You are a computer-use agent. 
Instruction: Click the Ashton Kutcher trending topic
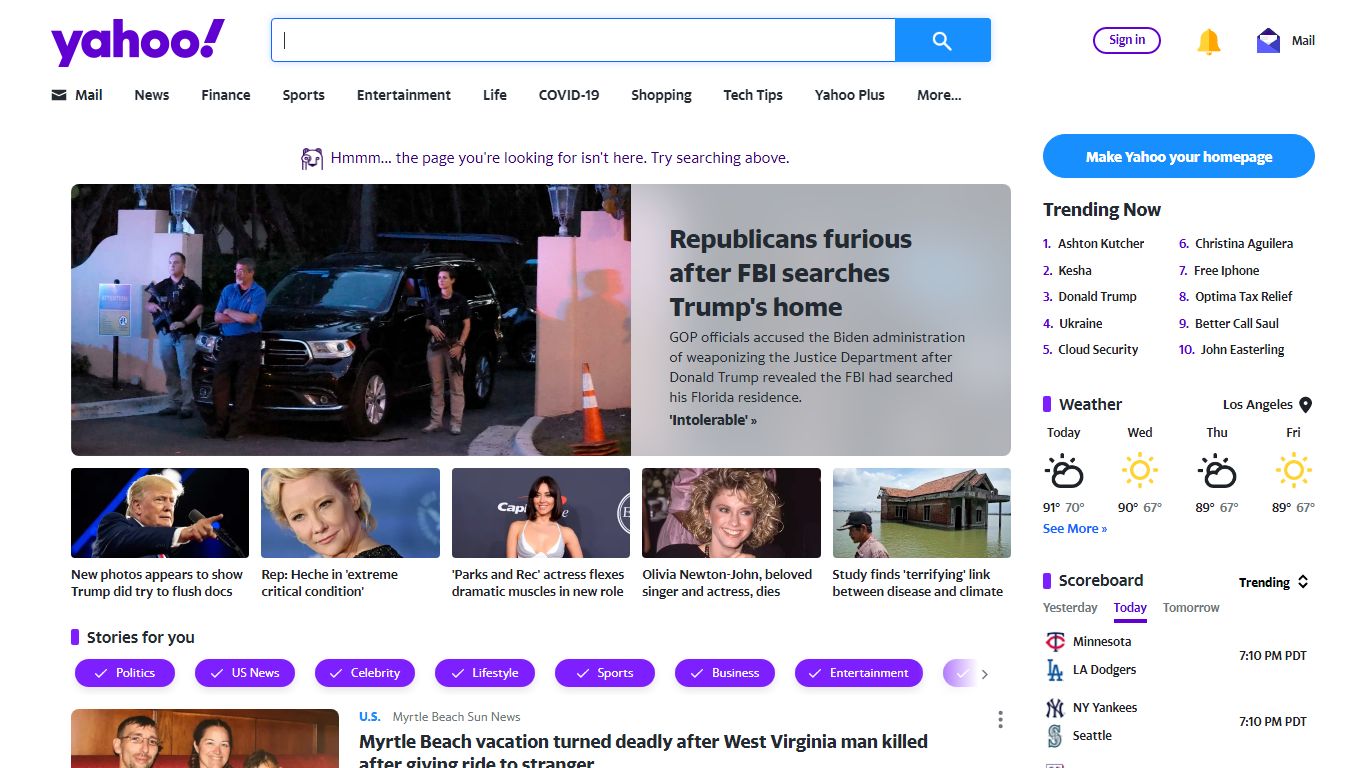(1101, 243)
